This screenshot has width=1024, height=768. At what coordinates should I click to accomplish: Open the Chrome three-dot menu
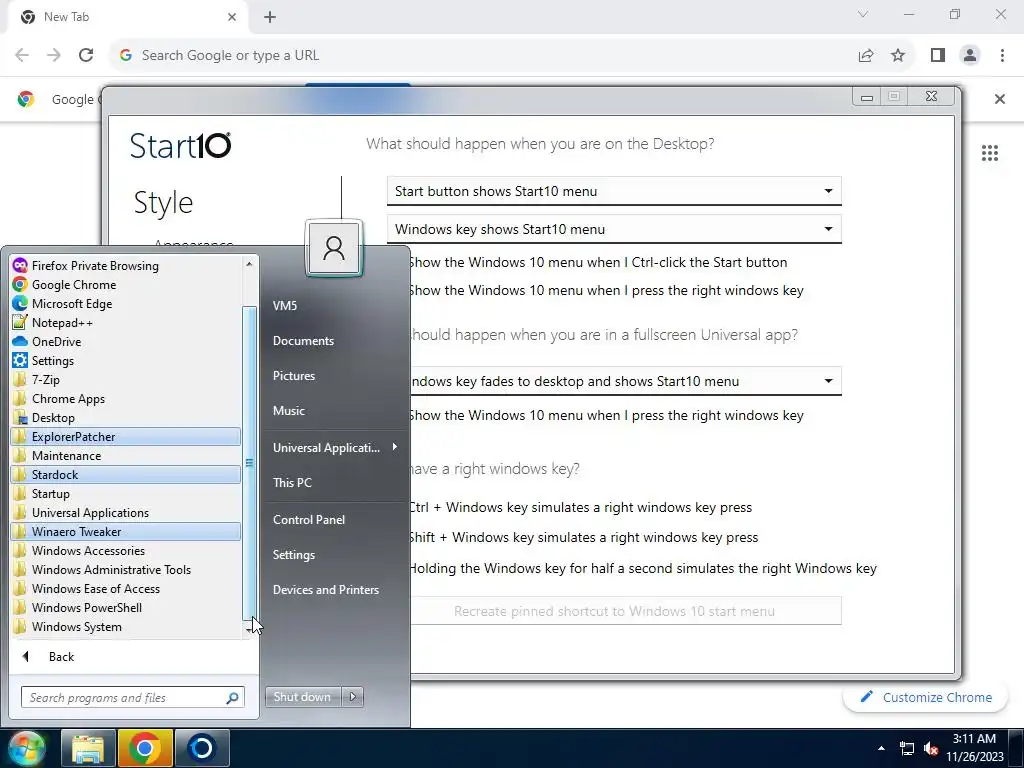[1002, 56]
